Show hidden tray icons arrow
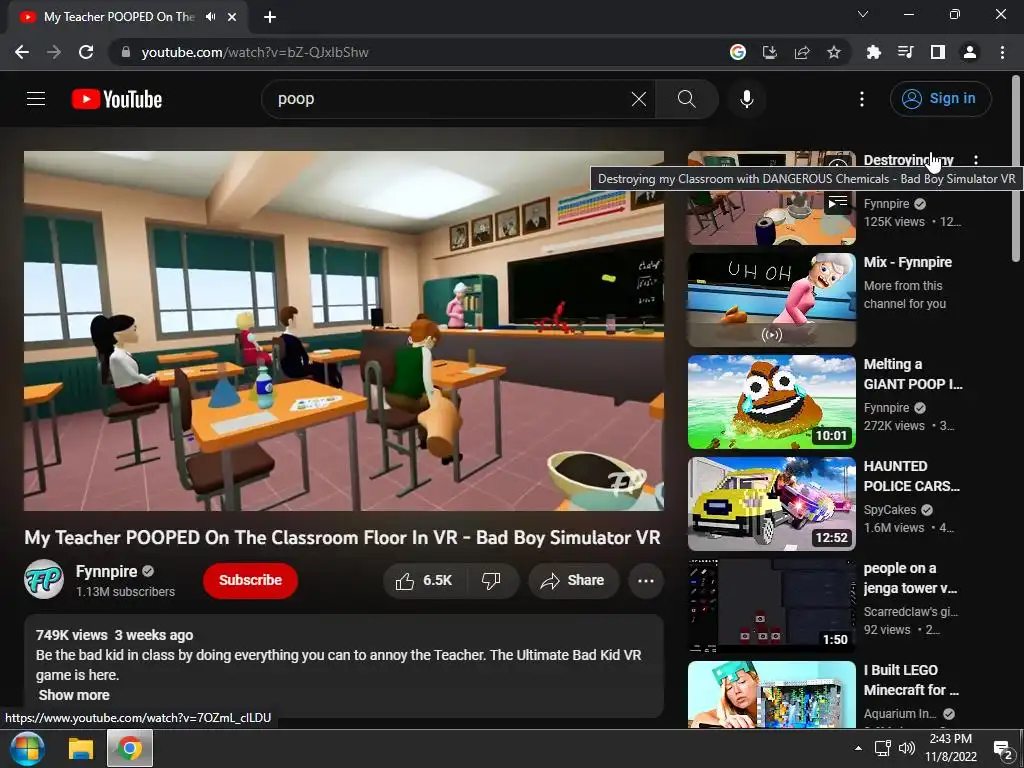 pos(858,748)
